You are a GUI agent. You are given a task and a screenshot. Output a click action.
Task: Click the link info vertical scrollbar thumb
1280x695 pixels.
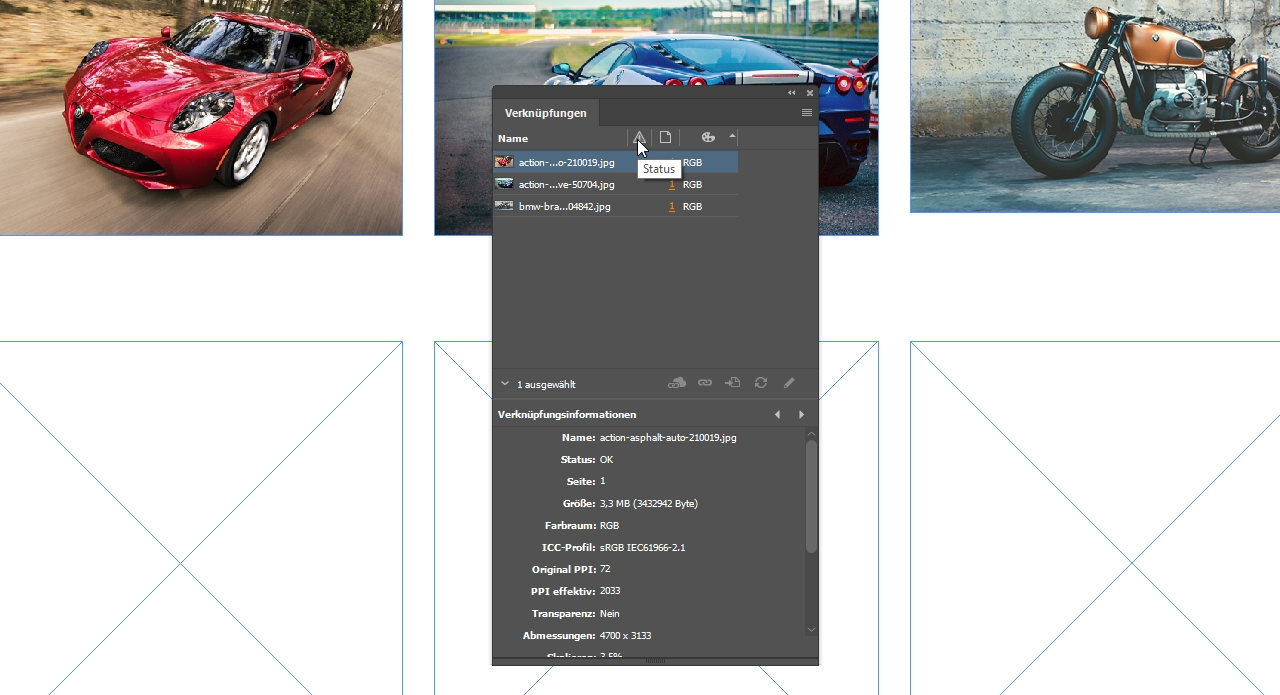(x=811, y=496)
